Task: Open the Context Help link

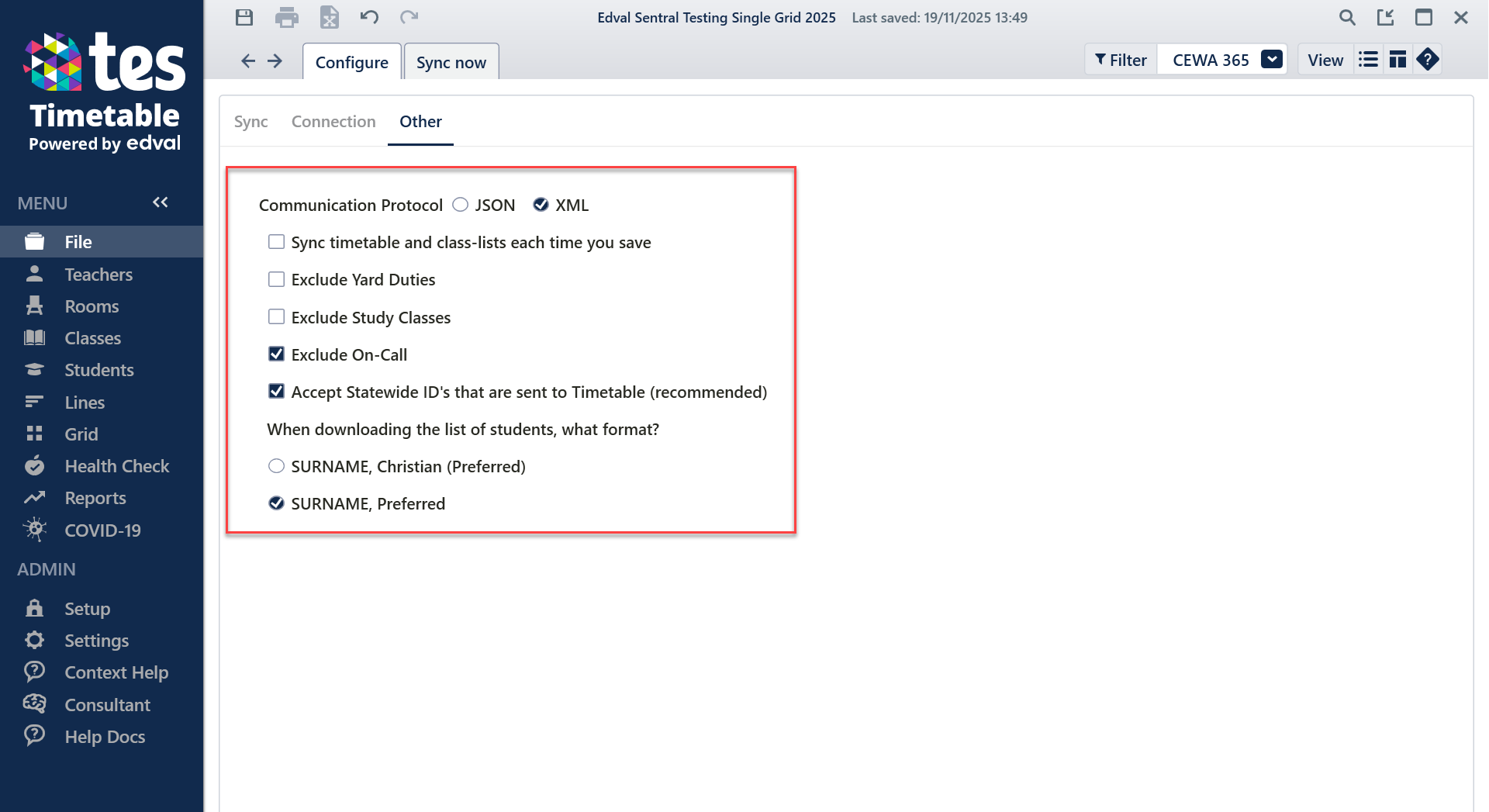Action: pos(116,672)
